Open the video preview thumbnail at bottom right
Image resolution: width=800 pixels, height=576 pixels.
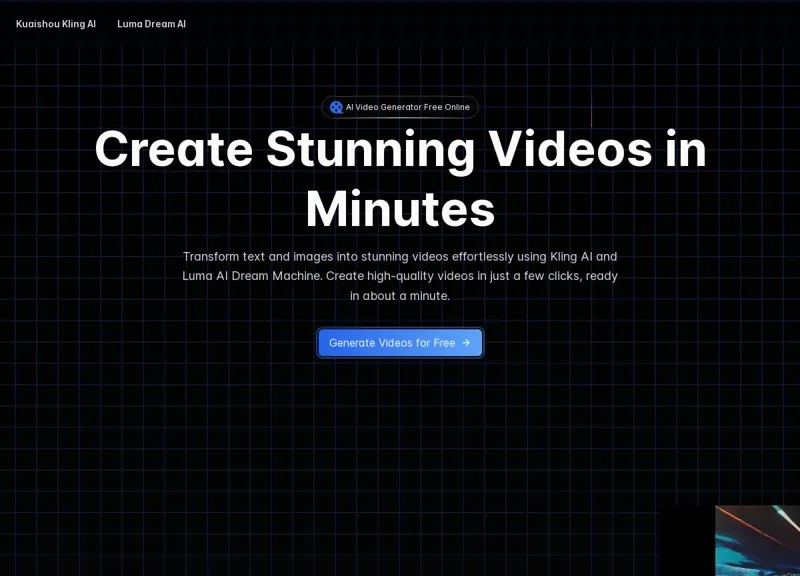[757, 541]
